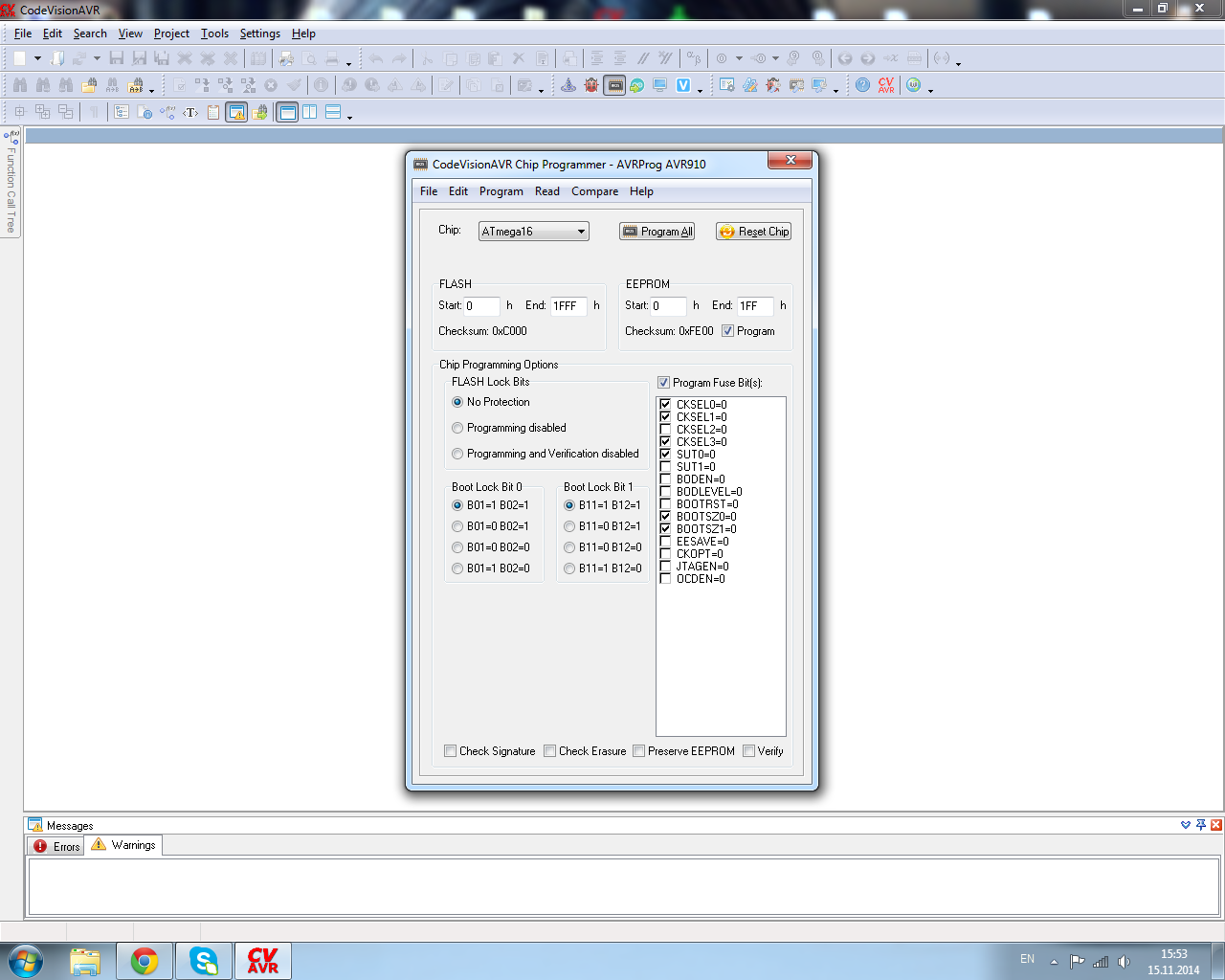Select Programming and Verification disabled option

pyautogui.click(x=457, y=454)
